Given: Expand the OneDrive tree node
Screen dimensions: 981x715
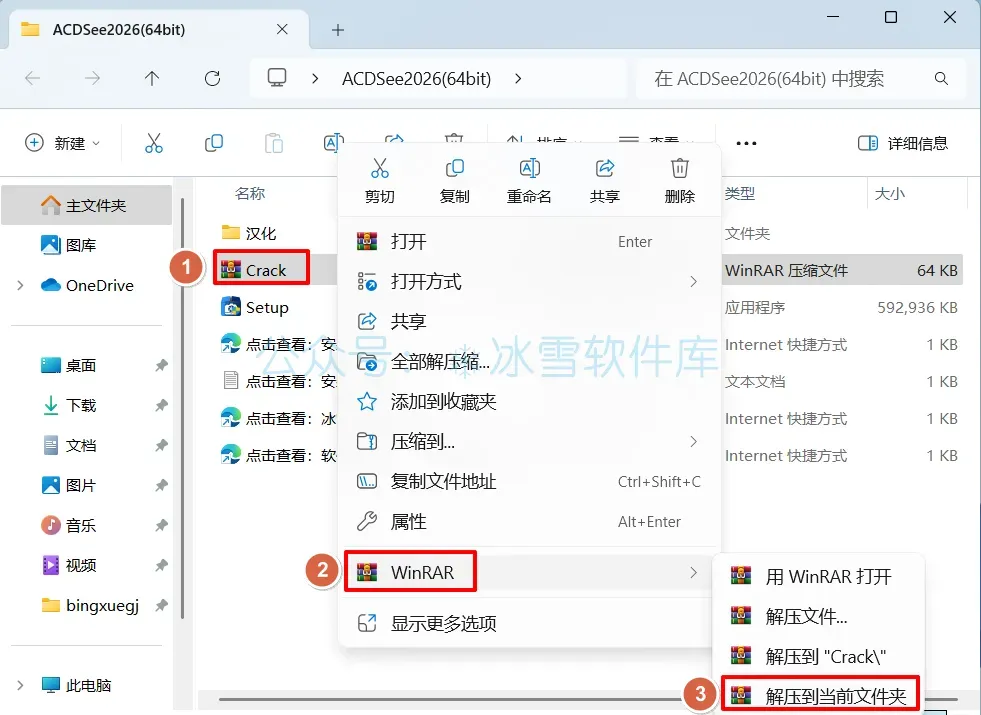Looking at the screenshot, I should click(x=20, y=285).
